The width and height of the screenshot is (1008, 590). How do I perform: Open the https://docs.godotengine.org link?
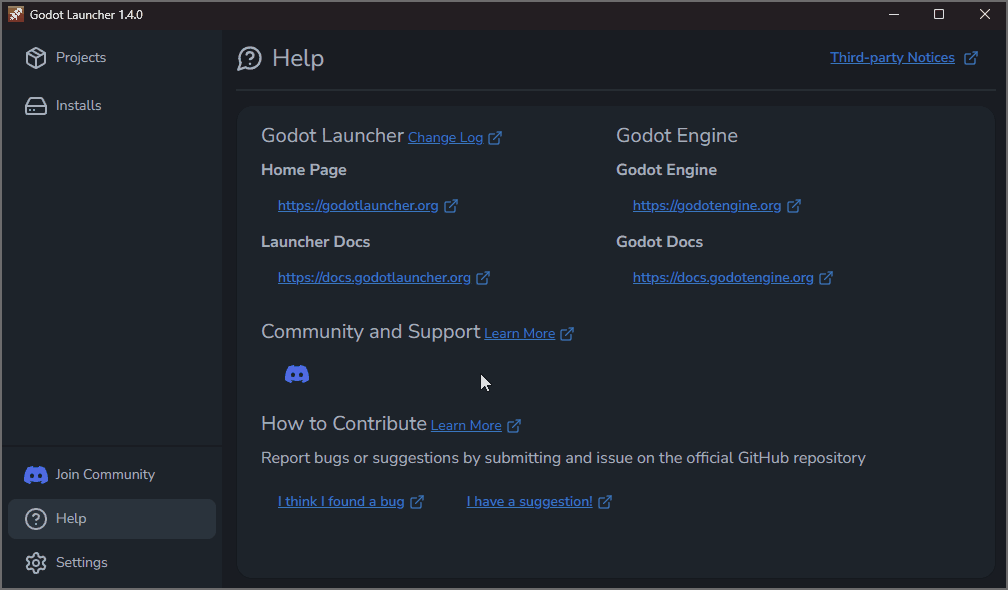[x=724, y=277]
